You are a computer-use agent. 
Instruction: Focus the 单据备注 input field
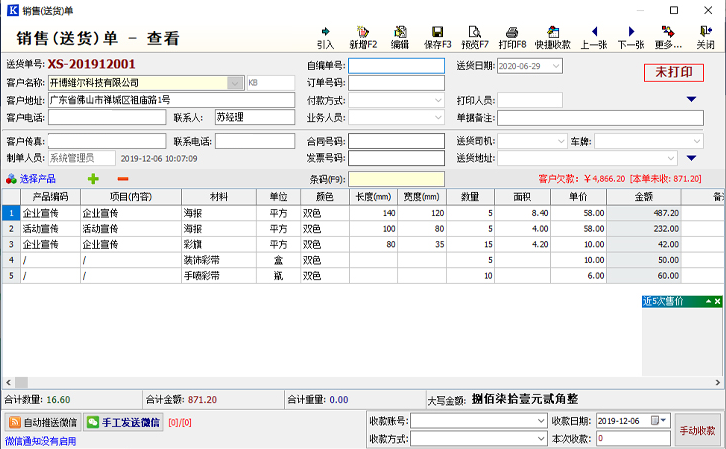tap(601, 118)
